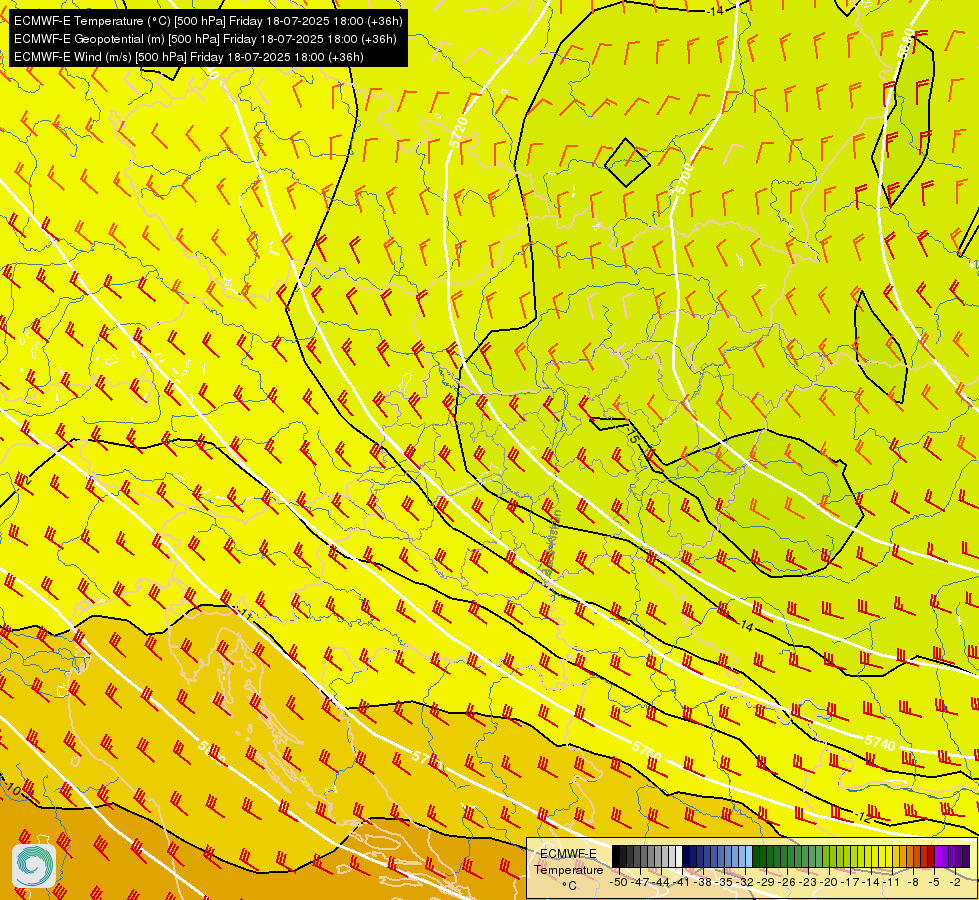Image resolution: width=979 pixels, height=900 pixels.
Task: Pick the black swatch at the legend's cold end
Action: [x=616, y=856]
